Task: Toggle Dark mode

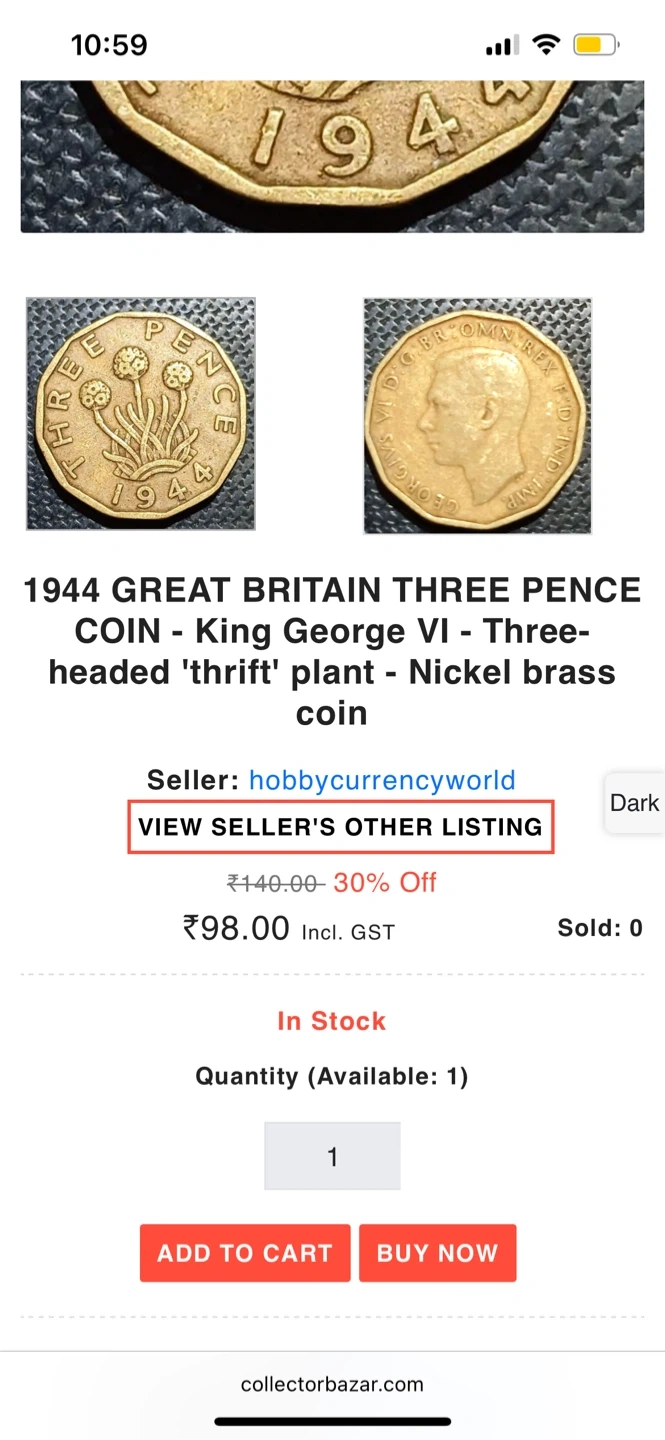Action: coord(635,803)
